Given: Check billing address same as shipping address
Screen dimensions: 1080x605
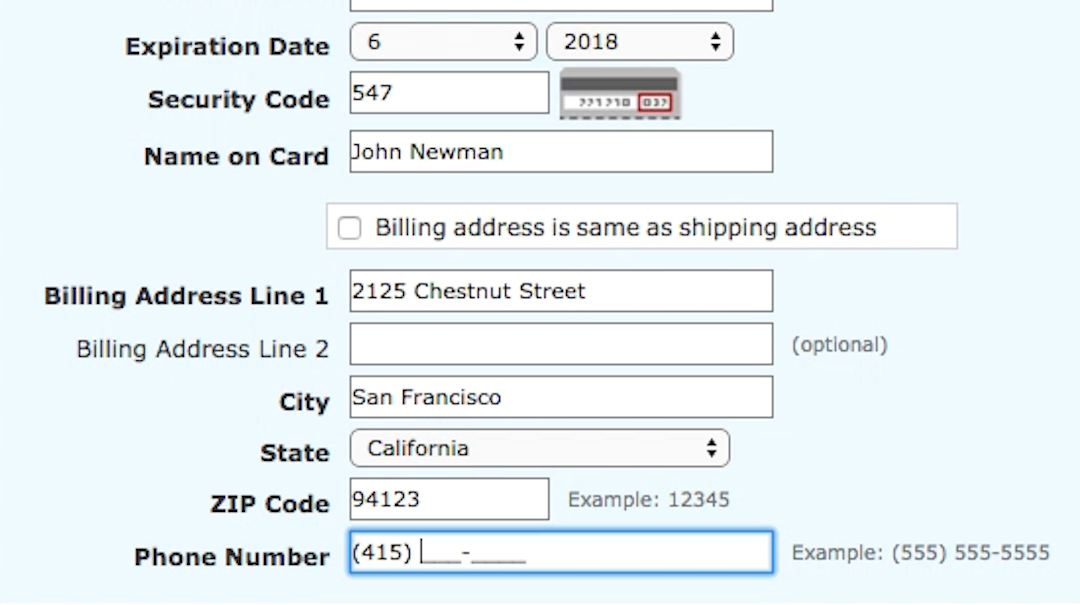Looking at the screenshot, I should [349, 228].
